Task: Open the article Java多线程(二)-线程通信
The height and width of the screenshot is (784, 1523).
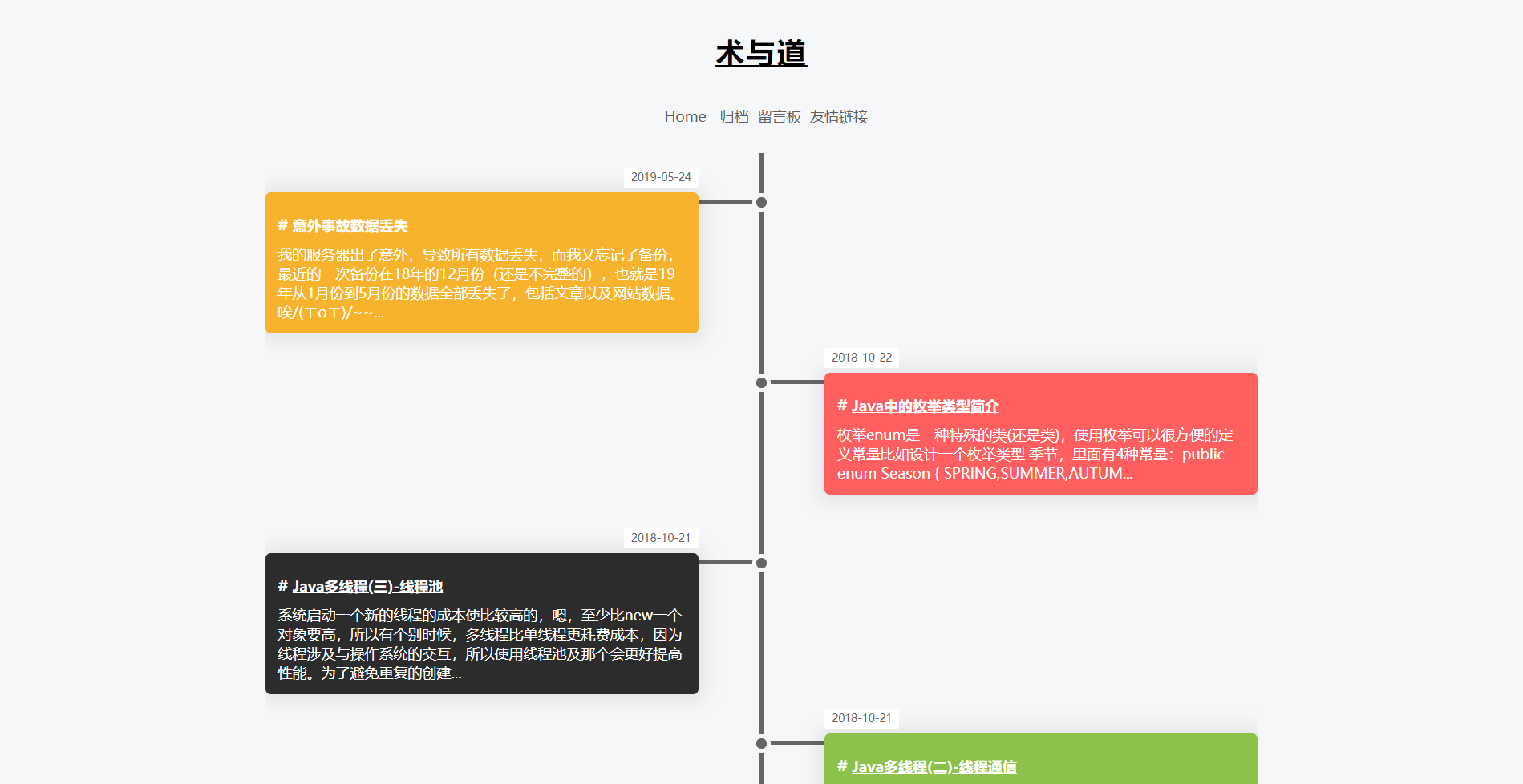Action: coord(935,766)
